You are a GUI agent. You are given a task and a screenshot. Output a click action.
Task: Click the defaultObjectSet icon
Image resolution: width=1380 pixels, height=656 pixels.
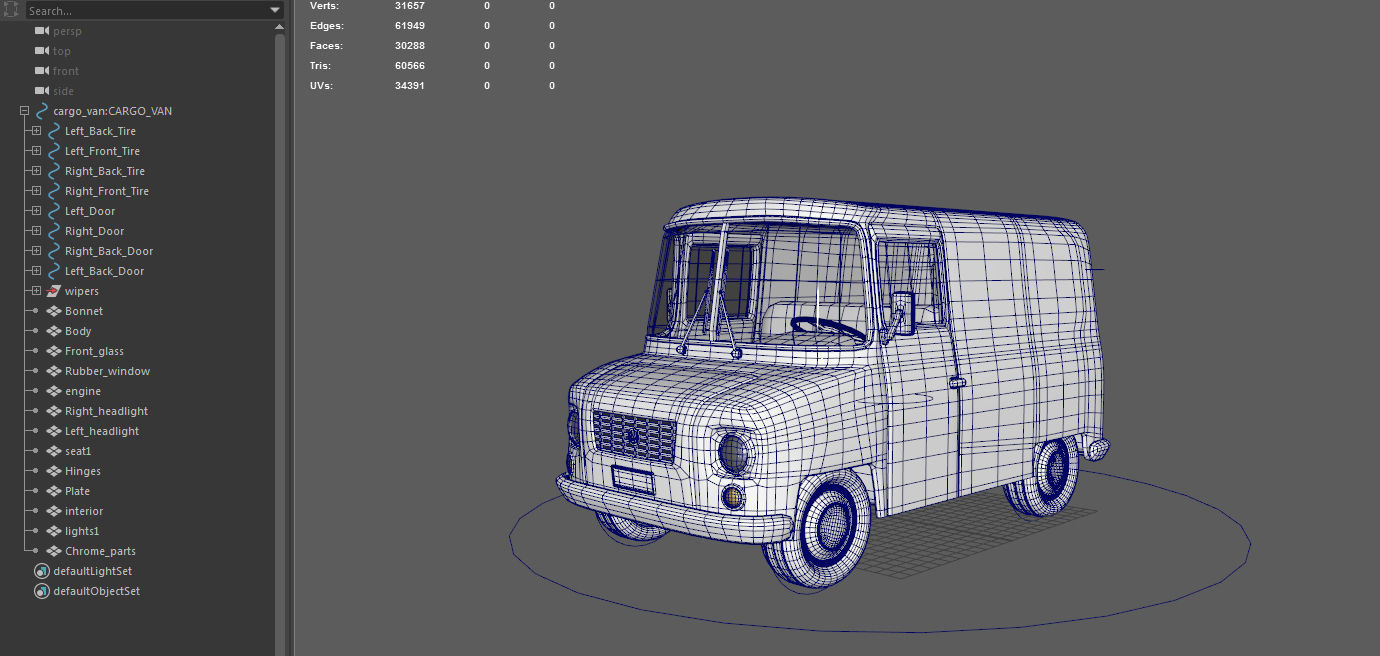point(41,591)
